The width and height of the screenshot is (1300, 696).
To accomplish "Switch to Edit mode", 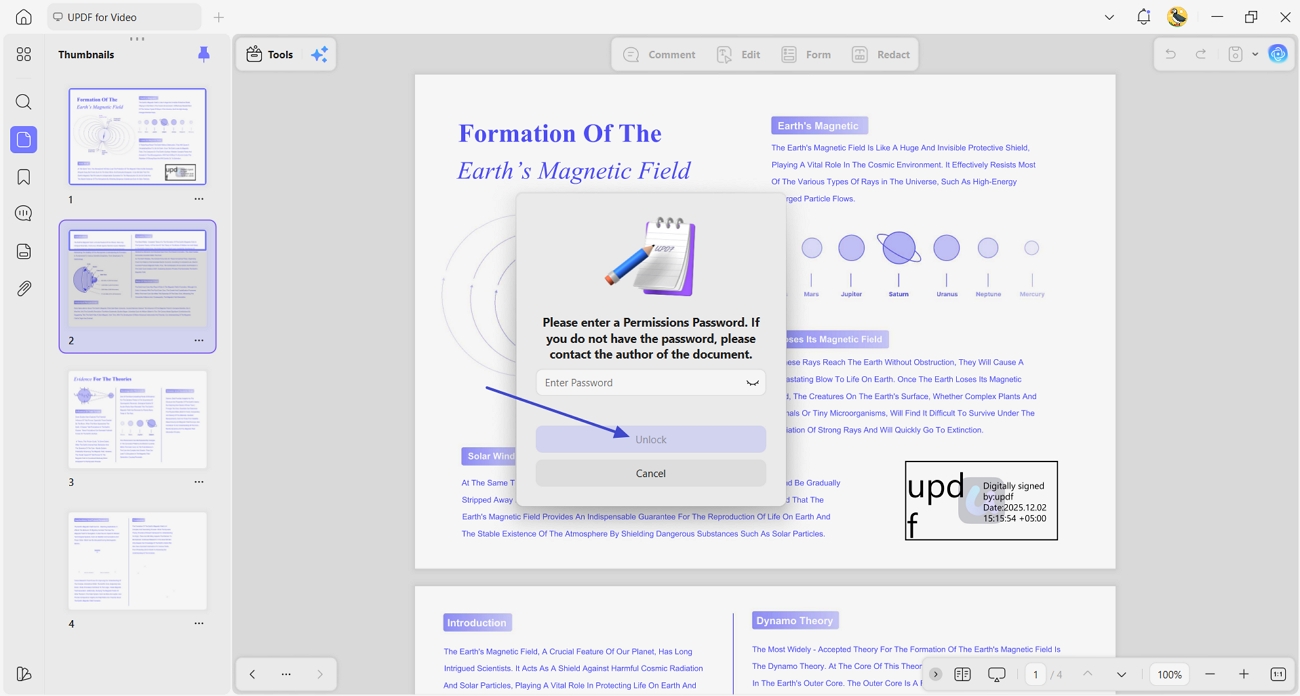I will 739,55.
